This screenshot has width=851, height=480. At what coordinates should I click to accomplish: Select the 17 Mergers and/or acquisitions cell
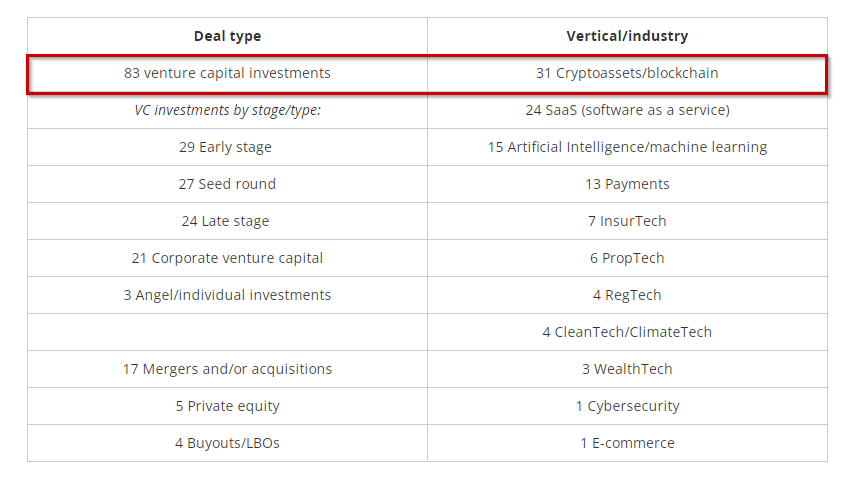(227, 369)
